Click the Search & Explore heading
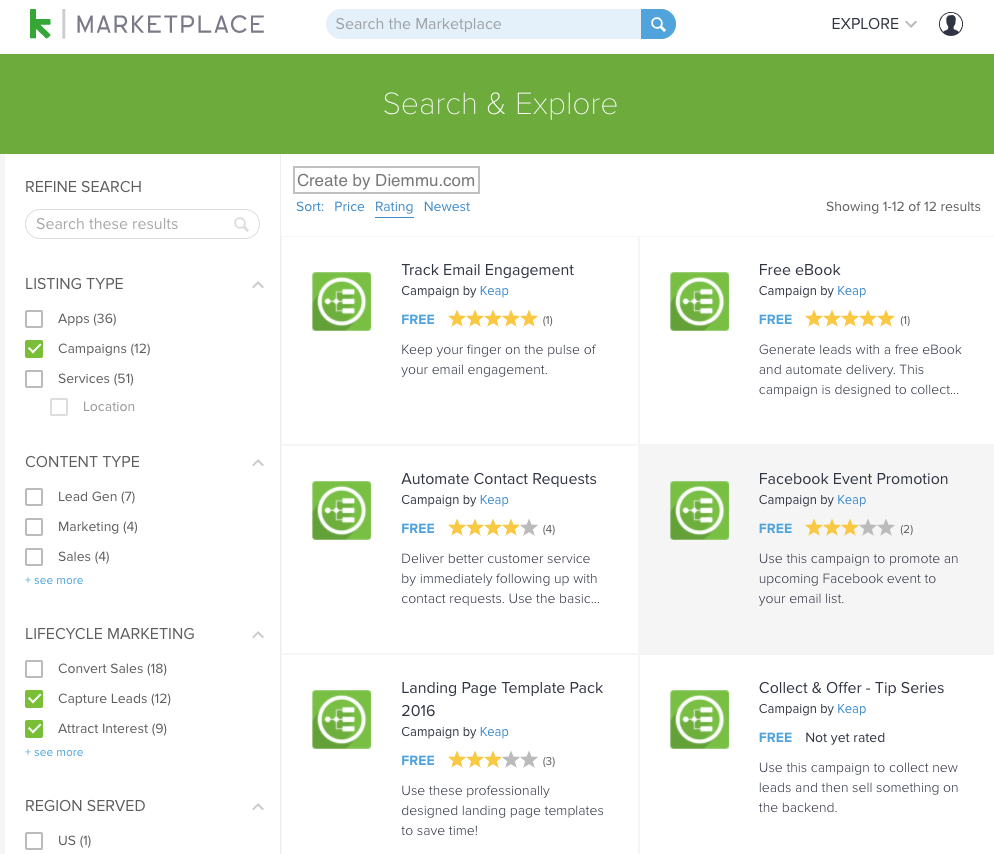994x854 pixels. point(500,104)
